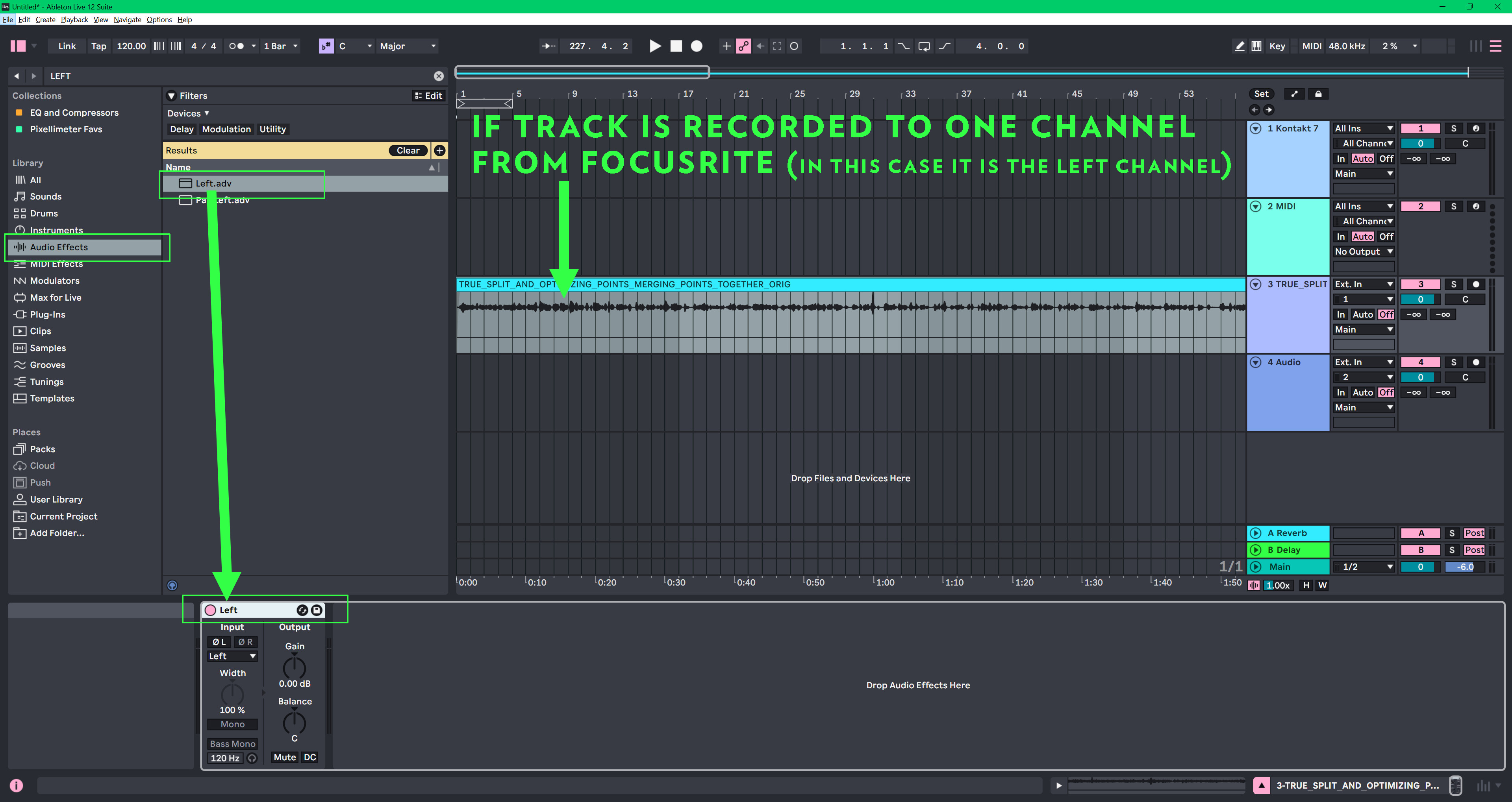Click the Clear results button

(x=408, y=150)
